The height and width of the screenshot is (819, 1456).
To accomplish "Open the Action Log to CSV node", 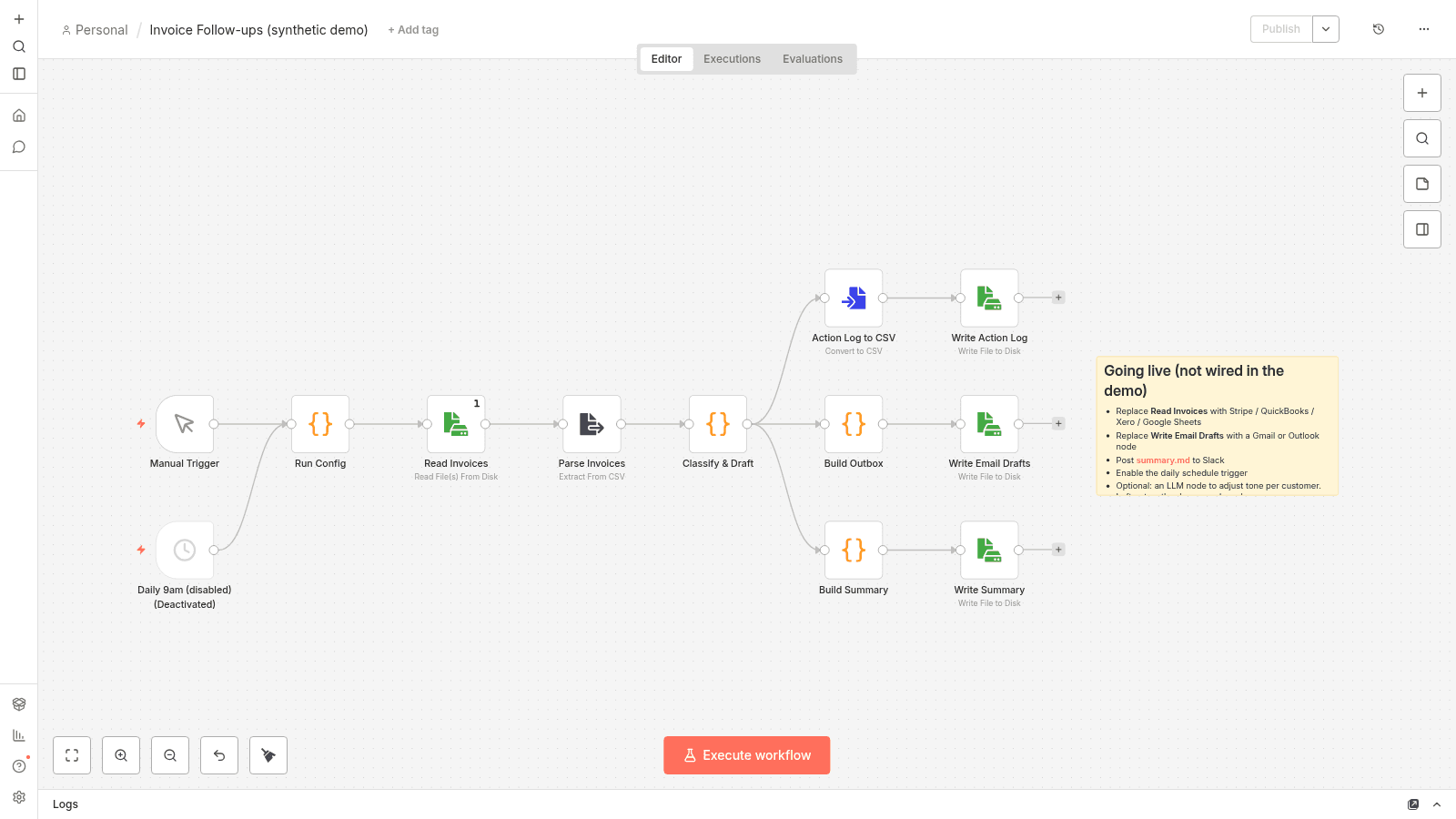I will [854, 298].
